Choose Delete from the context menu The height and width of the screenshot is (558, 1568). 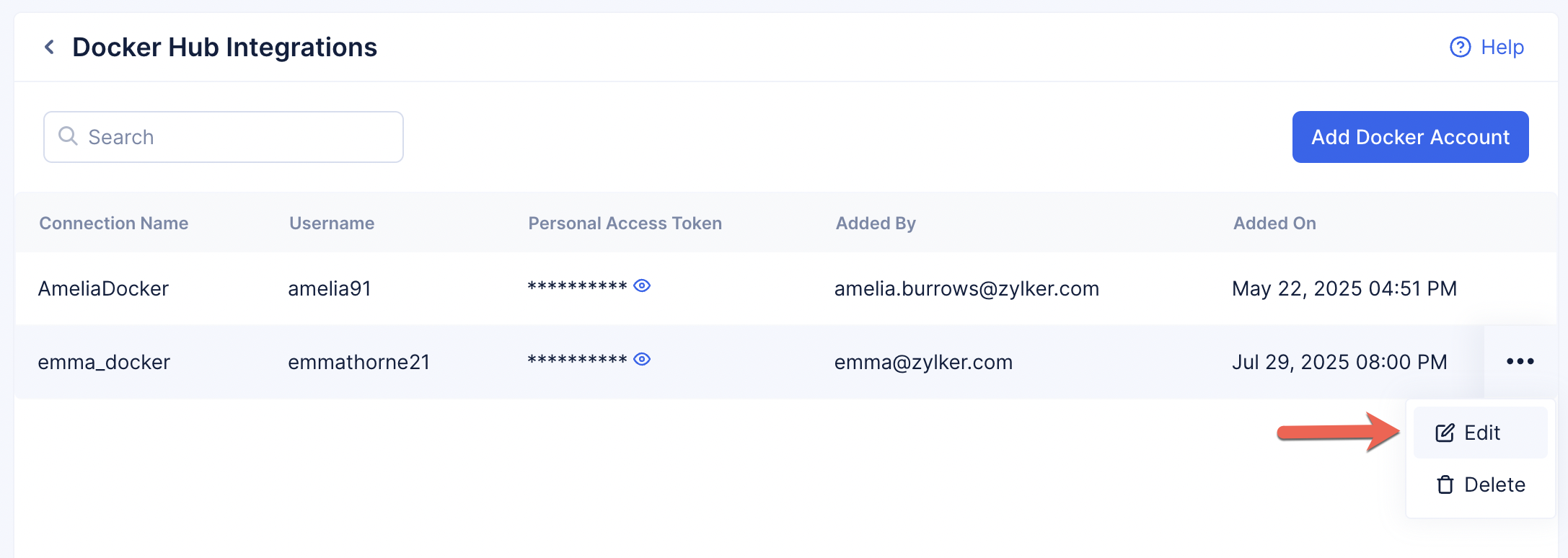(1494, 484)
